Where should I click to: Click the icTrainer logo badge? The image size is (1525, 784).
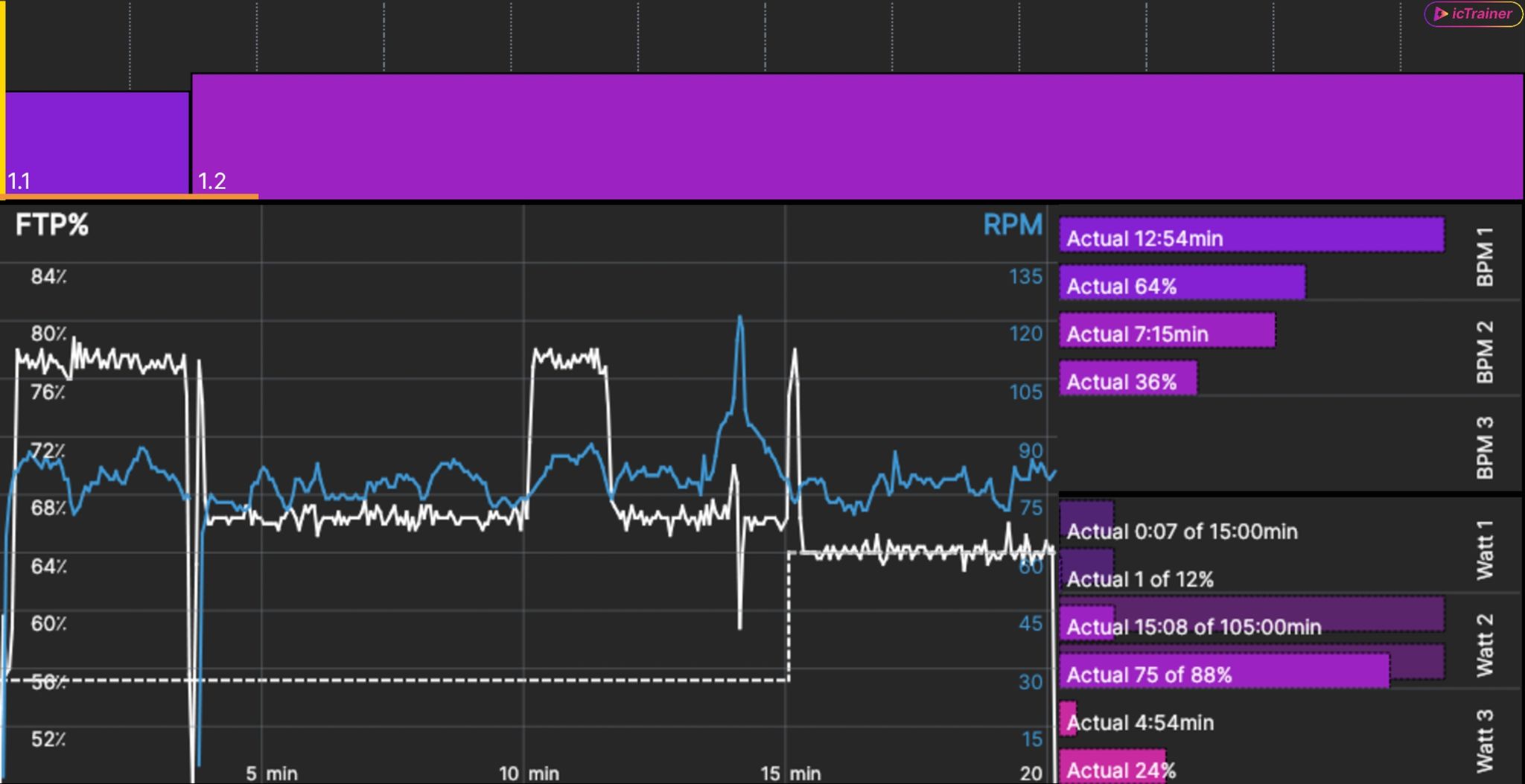coord(1473,14)
